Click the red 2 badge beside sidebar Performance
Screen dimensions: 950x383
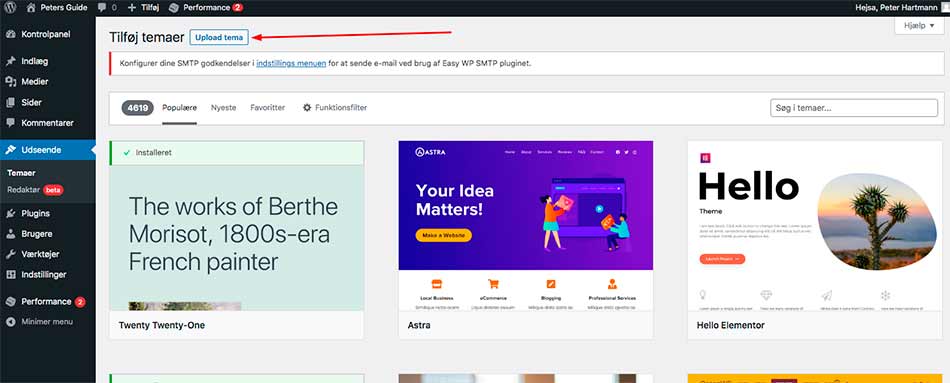pyautogui.click(x=80, y=301)
